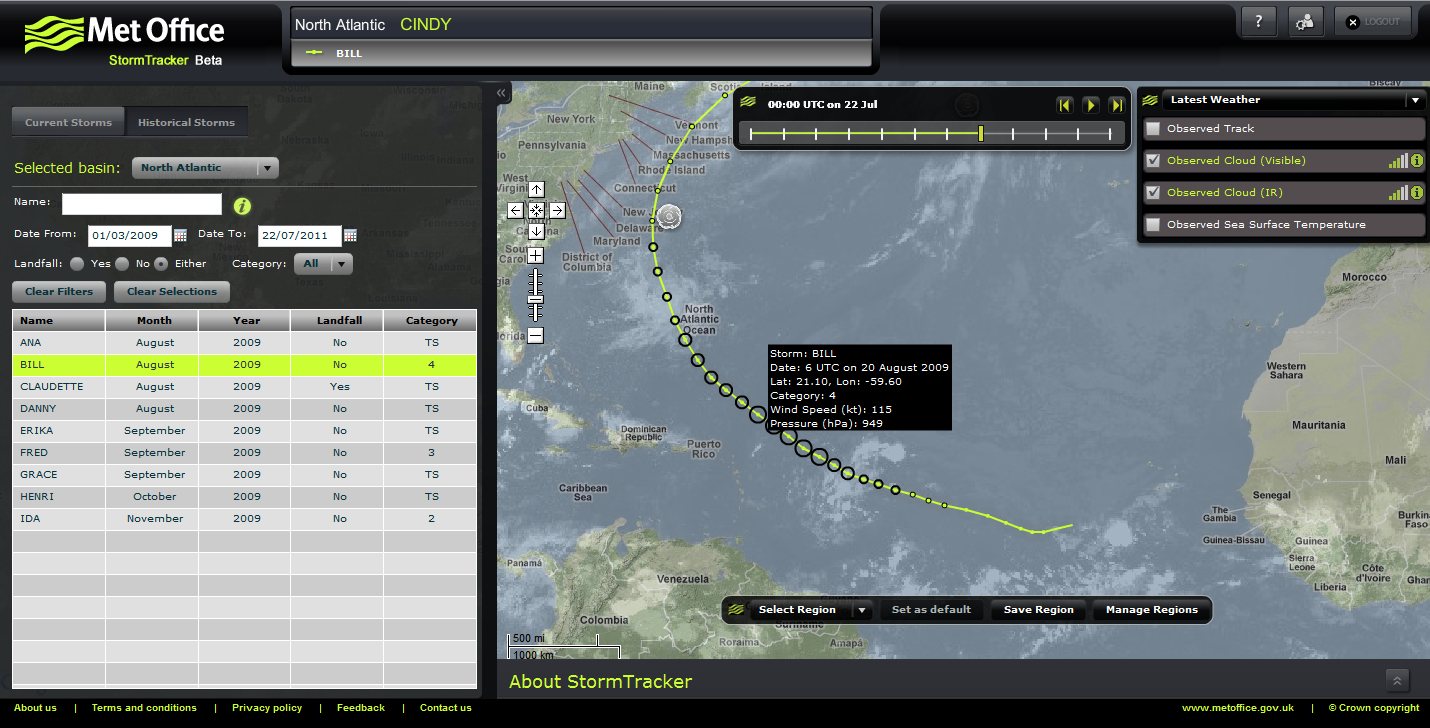1430x728 pixels.
Task: Open user account settings icon in header
Action: (x=1305, y=20)
